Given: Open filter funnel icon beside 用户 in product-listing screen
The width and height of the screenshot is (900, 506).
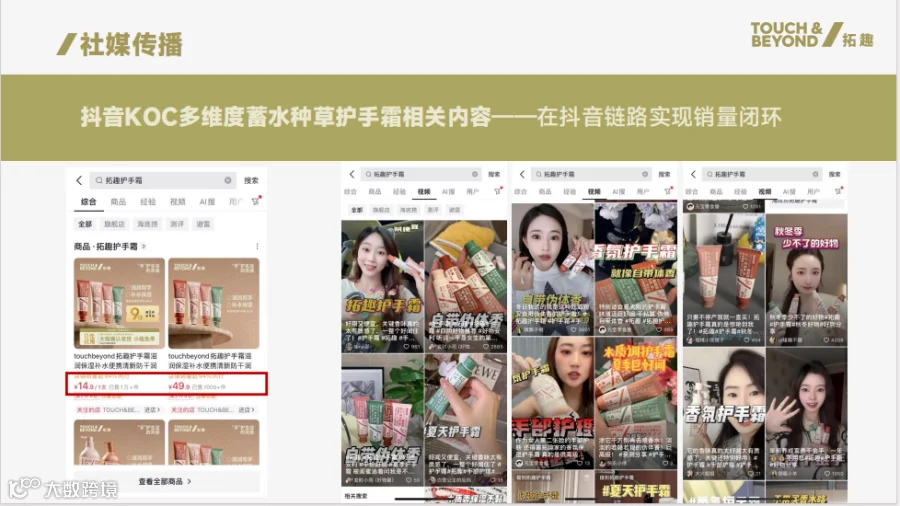Looking at the screenshot, I should [256, 201].
